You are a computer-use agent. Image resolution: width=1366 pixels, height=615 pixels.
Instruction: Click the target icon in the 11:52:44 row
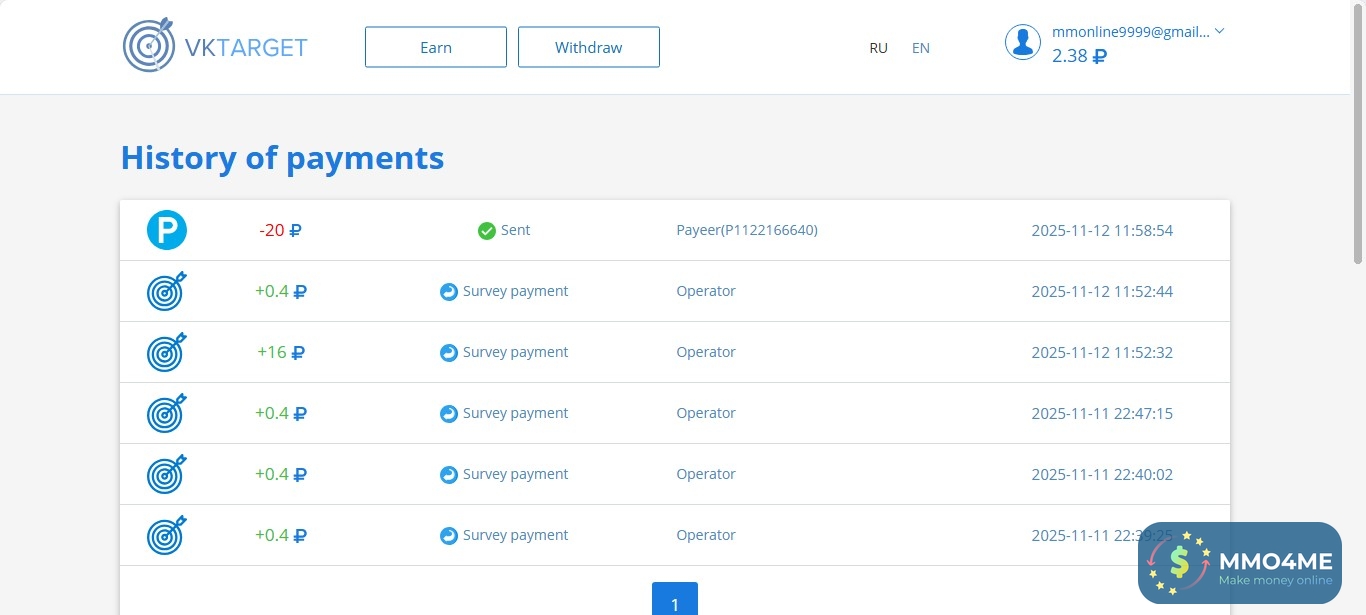(x=167, y=291)
